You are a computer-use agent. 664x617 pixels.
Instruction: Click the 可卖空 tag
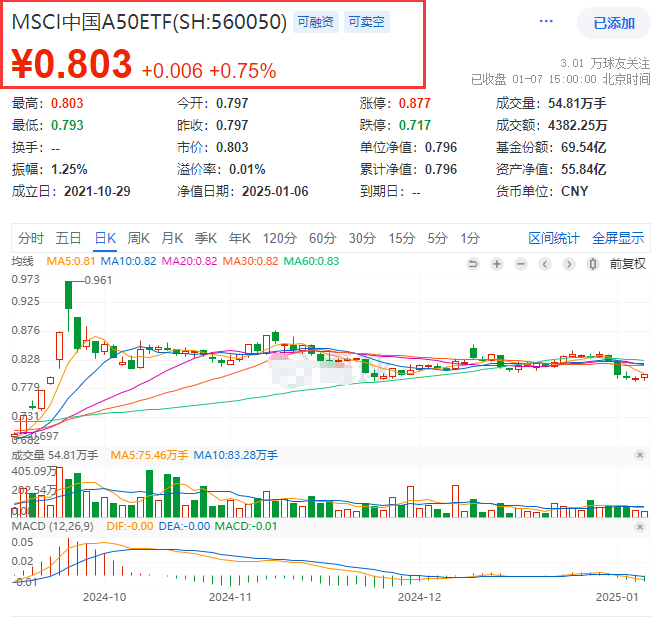[x=366, y=22]
